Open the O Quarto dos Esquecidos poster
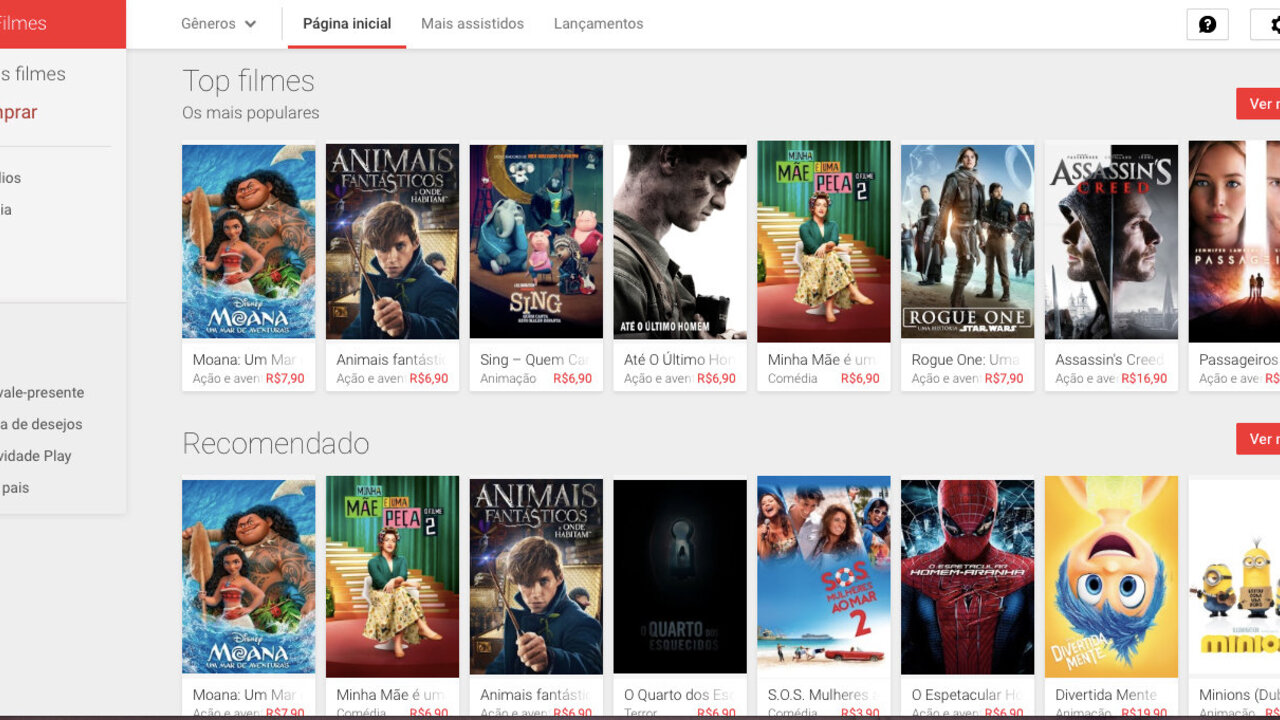 (x=680, y=576)
